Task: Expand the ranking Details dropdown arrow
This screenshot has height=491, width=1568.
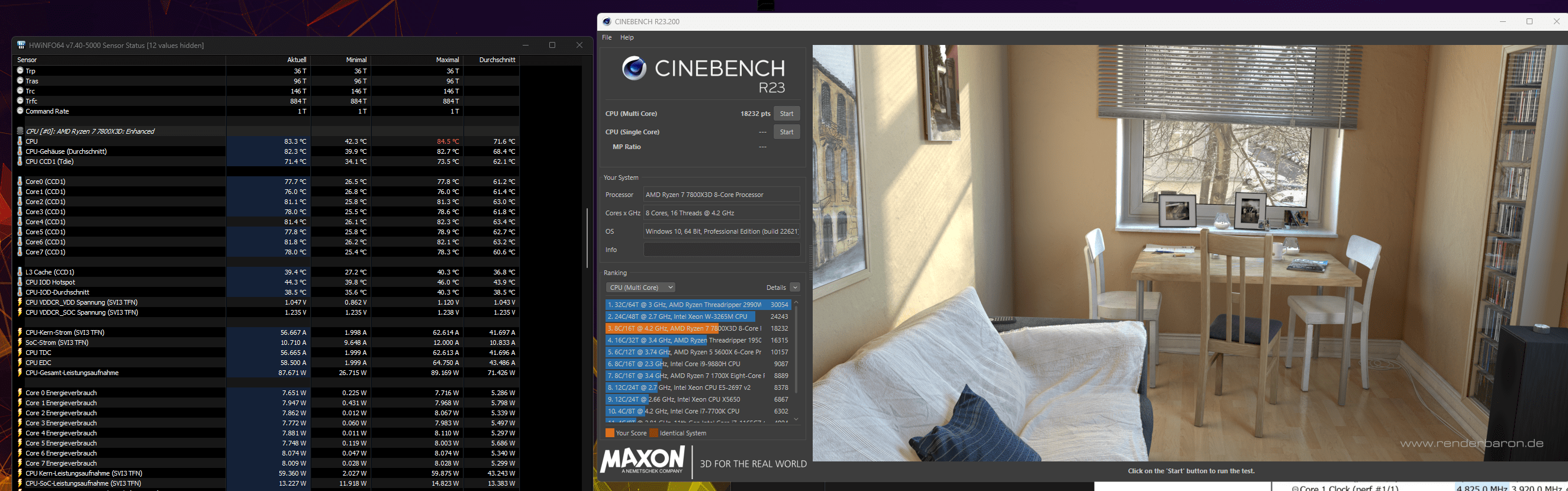Action: pos(794,288)
